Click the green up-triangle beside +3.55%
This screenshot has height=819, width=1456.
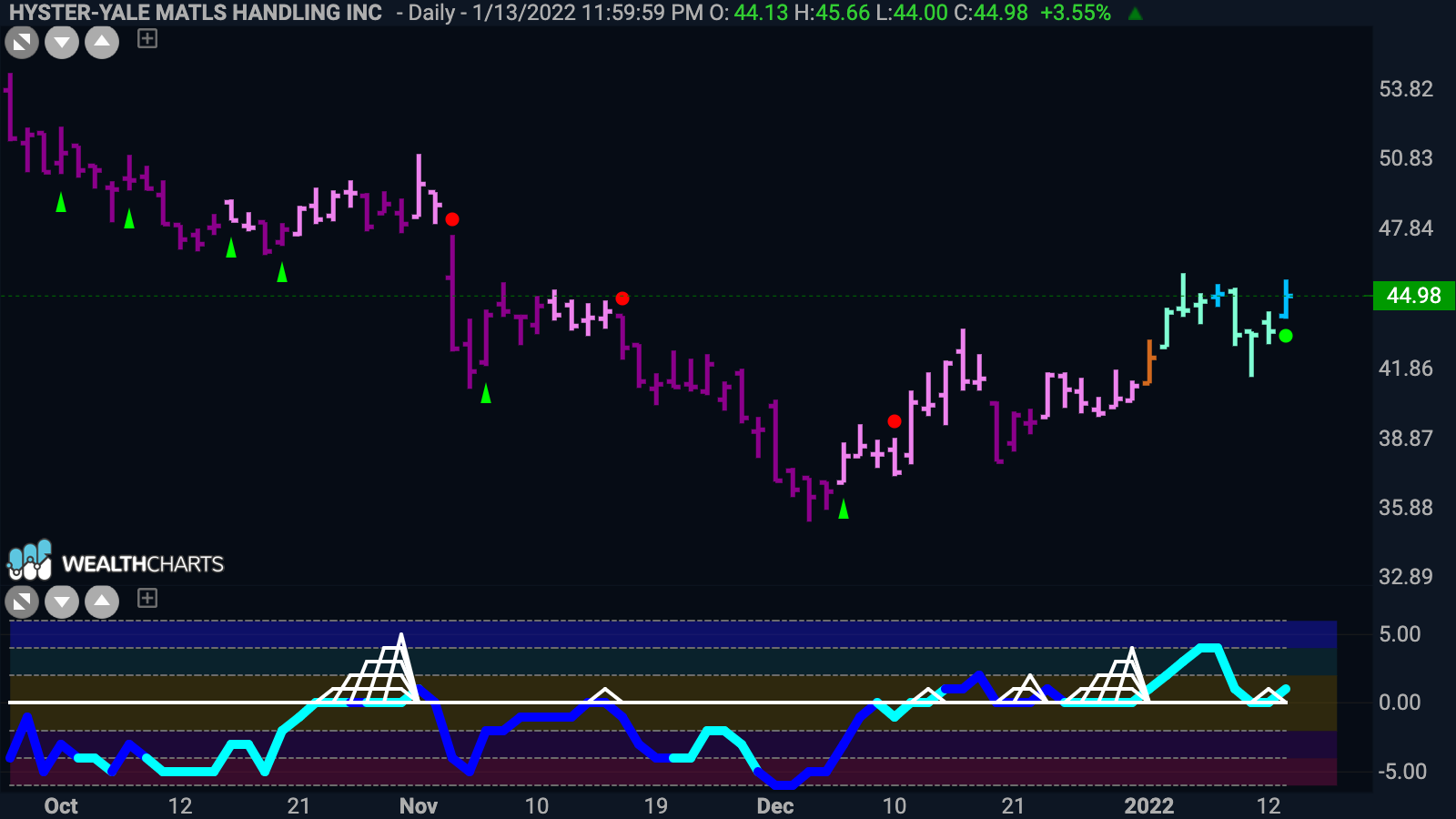click(x=1135, y=14)
